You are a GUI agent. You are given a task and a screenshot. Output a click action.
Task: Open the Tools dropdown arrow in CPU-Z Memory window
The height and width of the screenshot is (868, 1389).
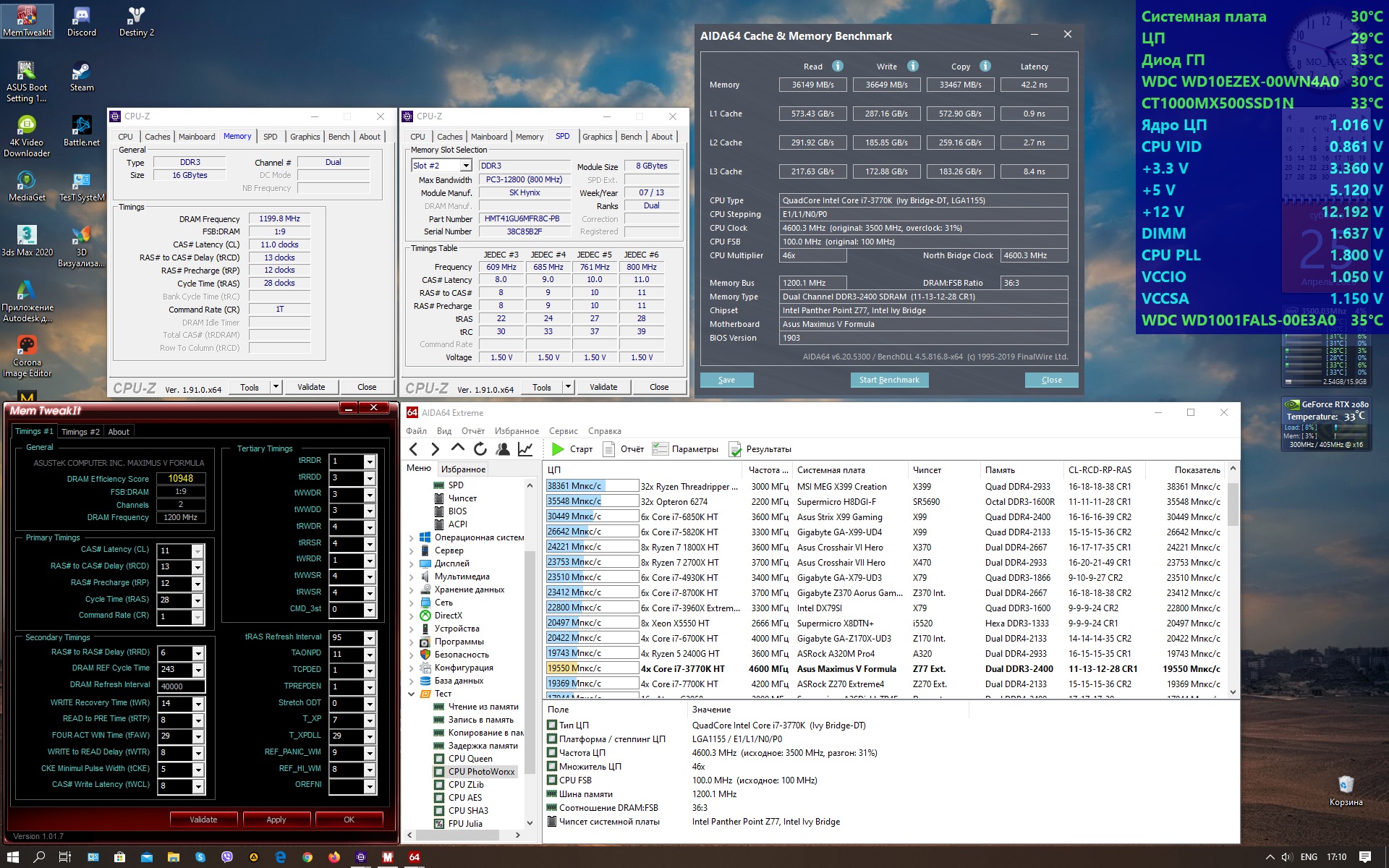tap(276, 387)
